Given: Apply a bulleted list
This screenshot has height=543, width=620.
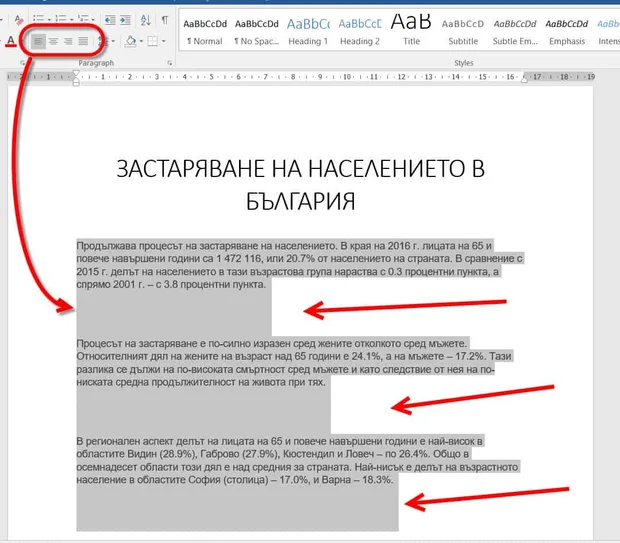Looking at the screenshot, I should click(38, 19).
